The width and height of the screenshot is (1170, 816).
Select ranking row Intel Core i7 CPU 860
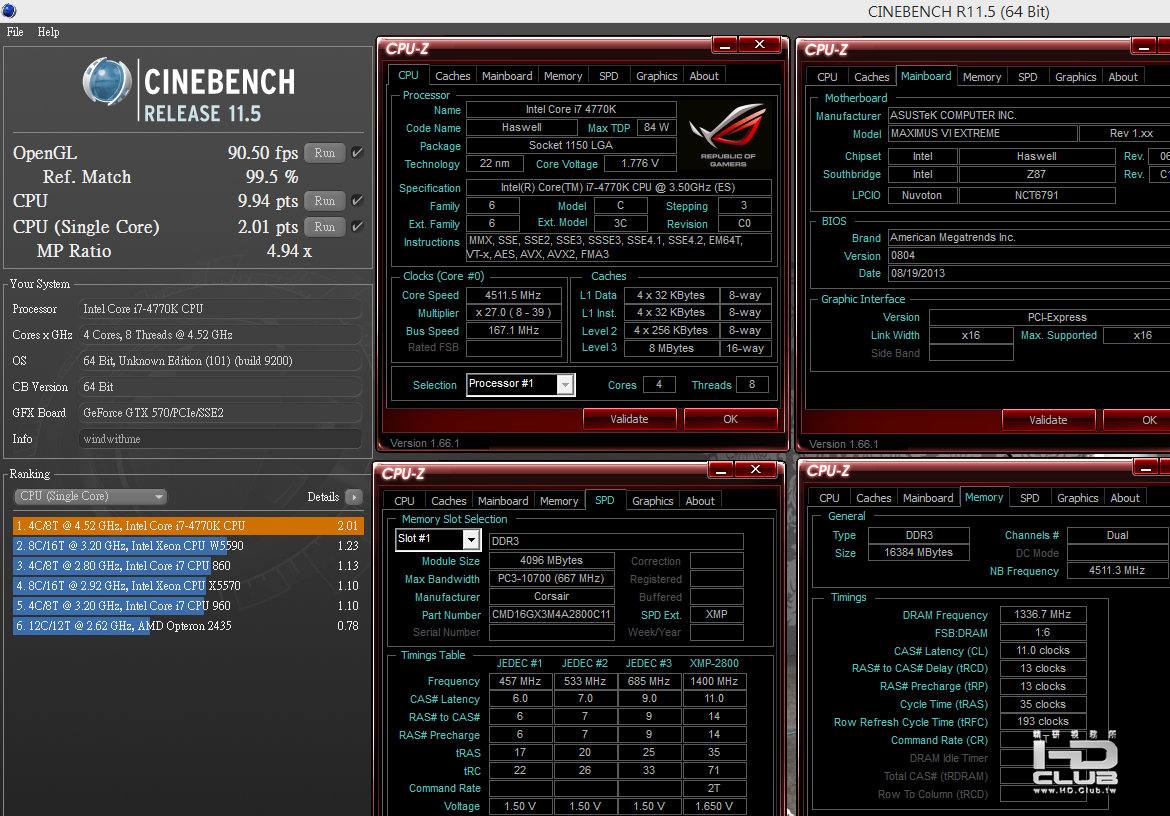tap(188, 566)
